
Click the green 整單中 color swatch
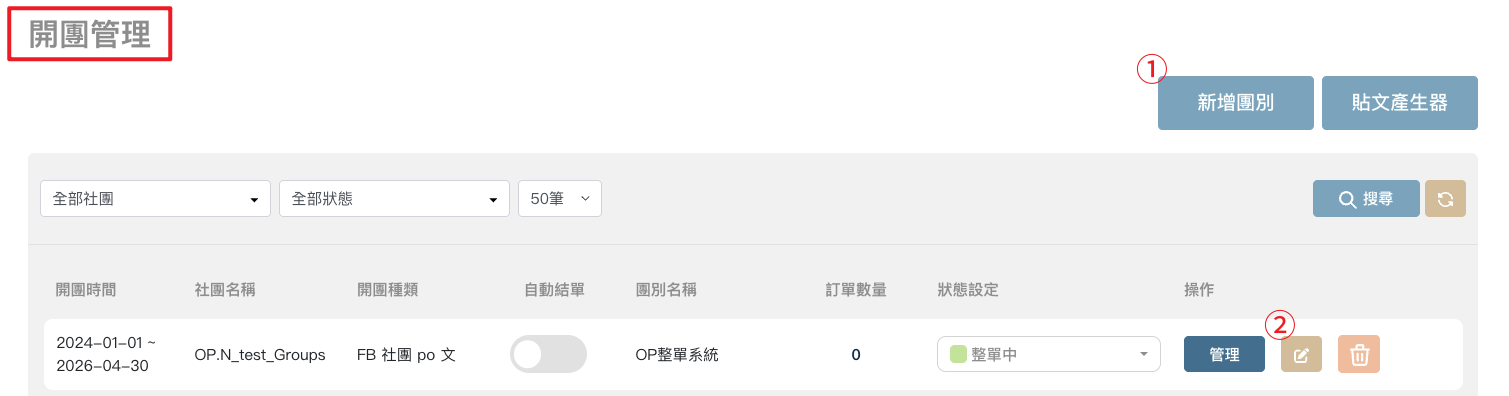958,354
